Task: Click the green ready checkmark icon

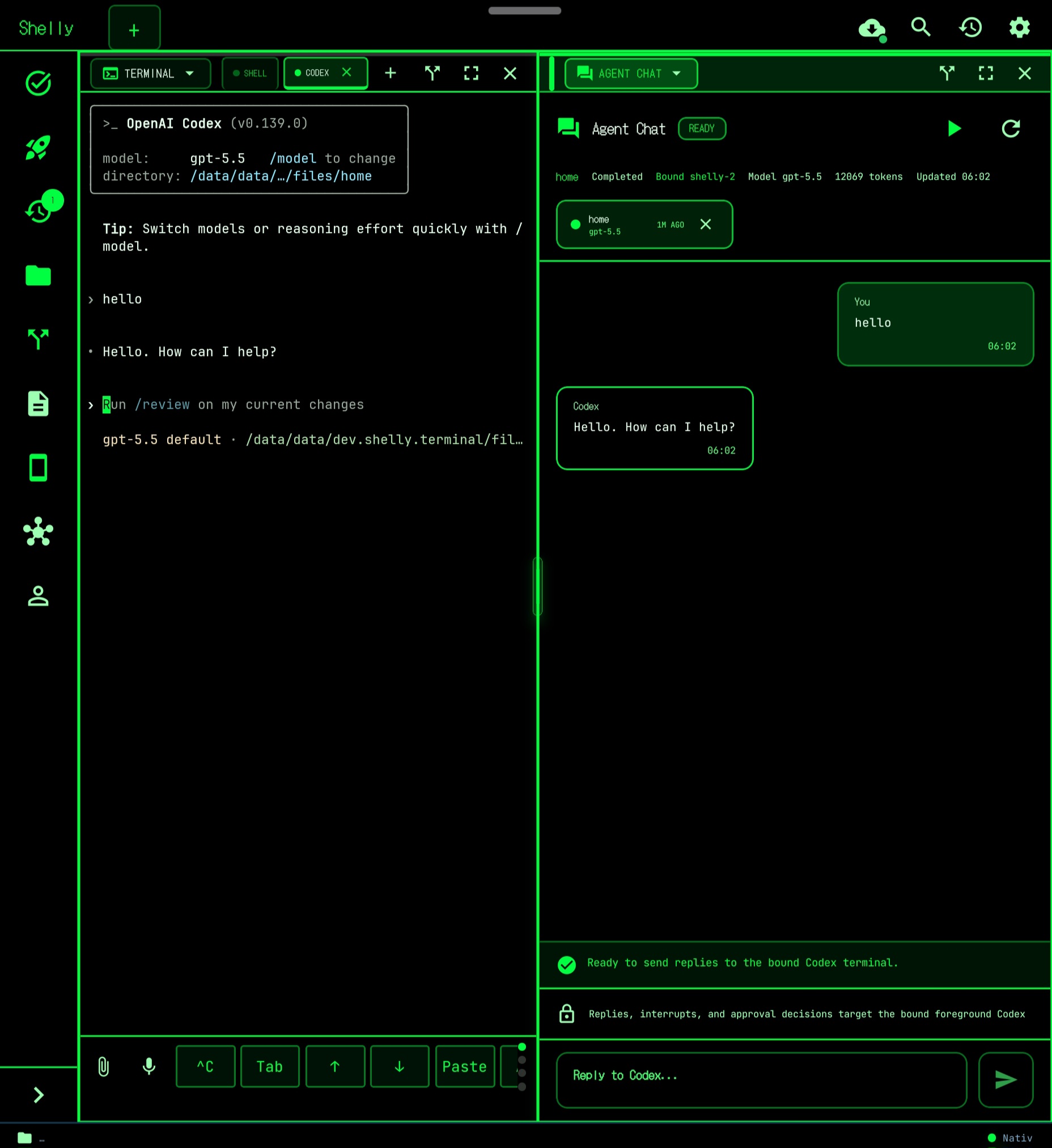Action: [566, 965]
